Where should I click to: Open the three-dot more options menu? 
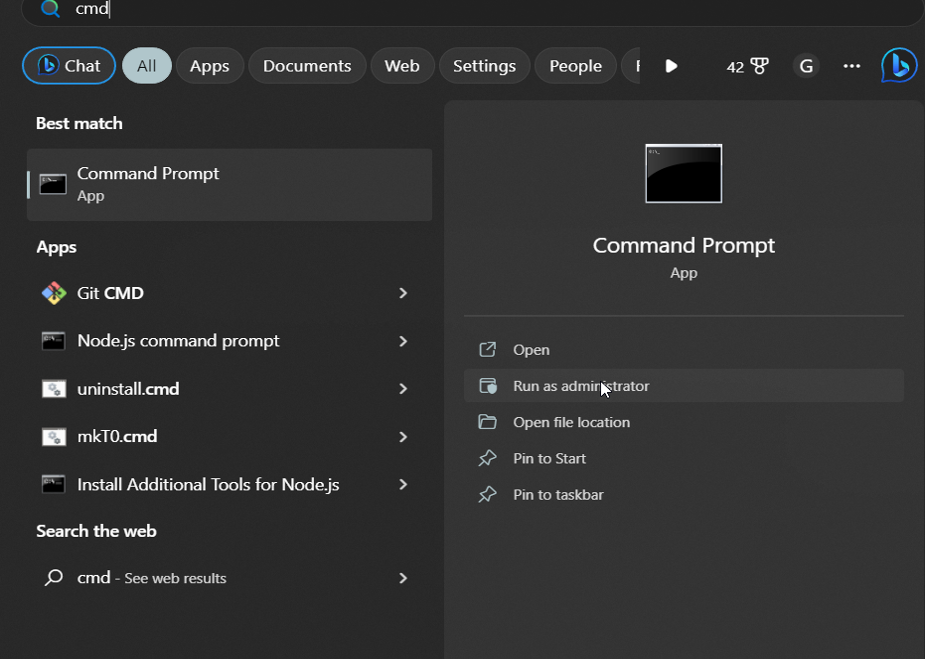click(852, 66)
